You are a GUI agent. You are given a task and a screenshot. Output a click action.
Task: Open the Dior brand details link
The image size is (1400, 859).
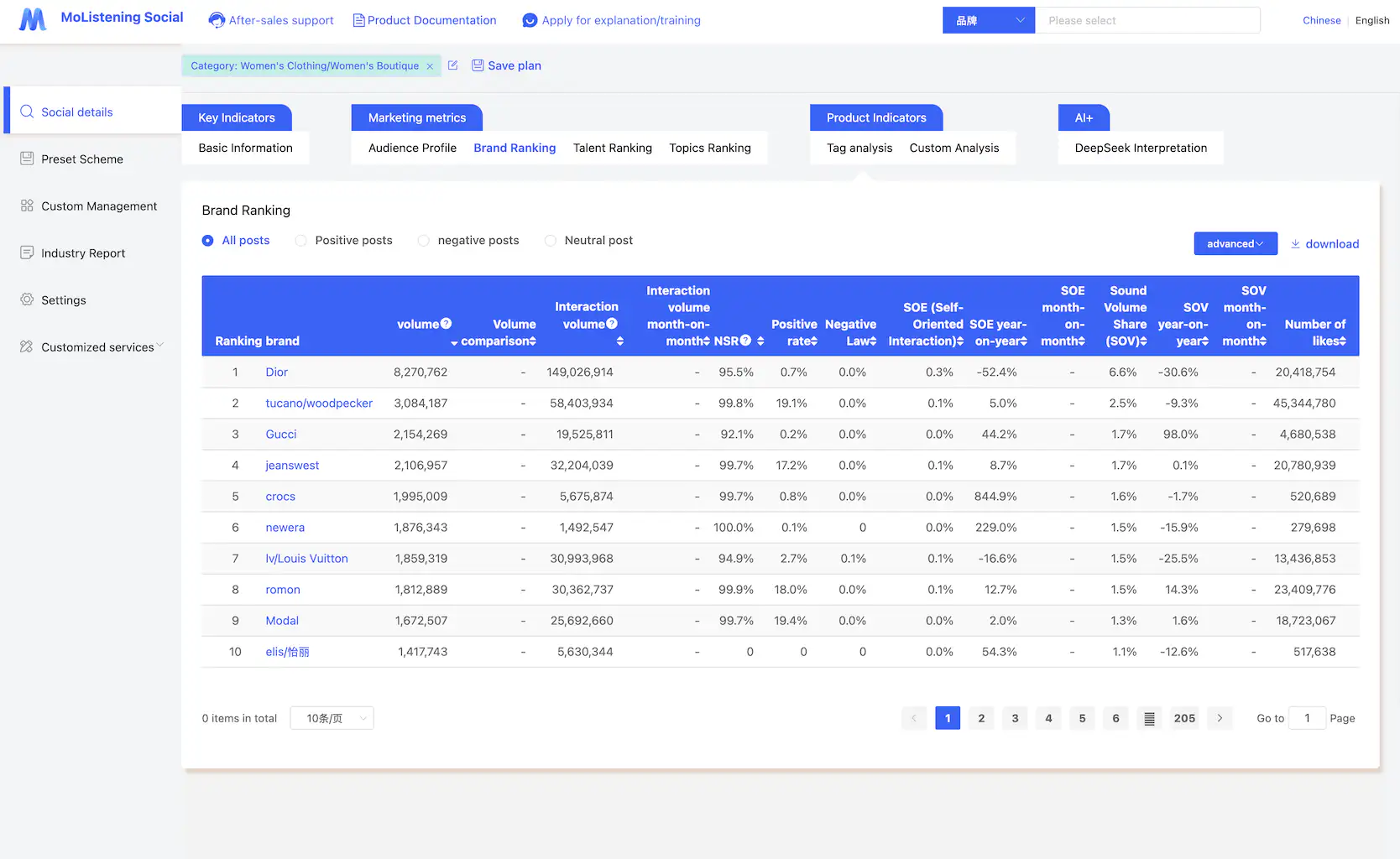[x=276, y=372]
